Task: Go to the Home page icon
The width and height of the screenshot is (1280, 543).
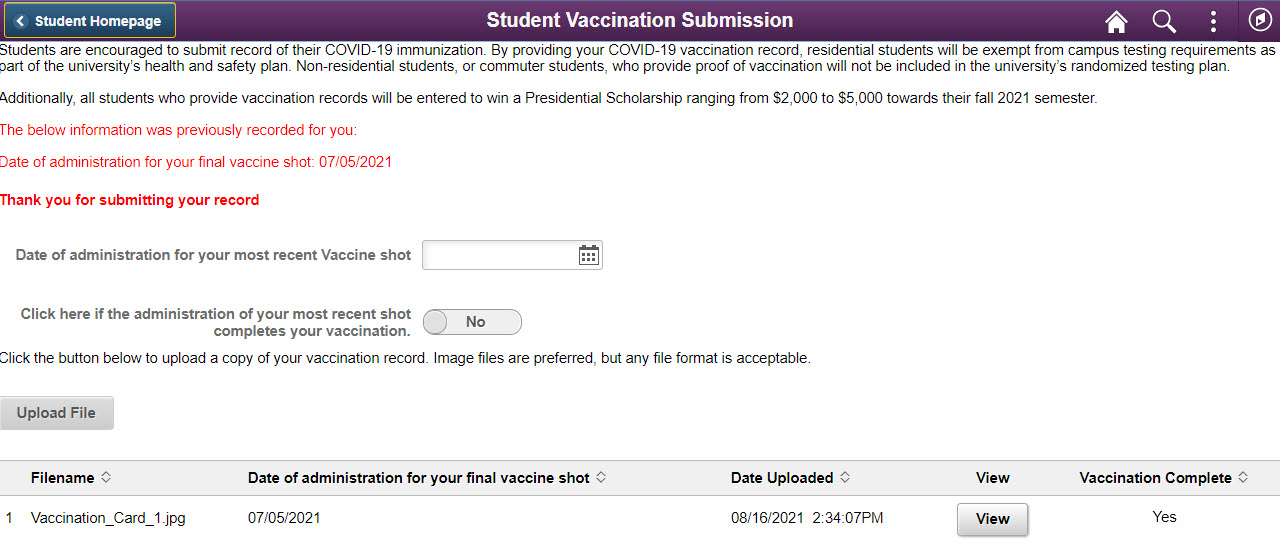Action: click(1116, 21)
